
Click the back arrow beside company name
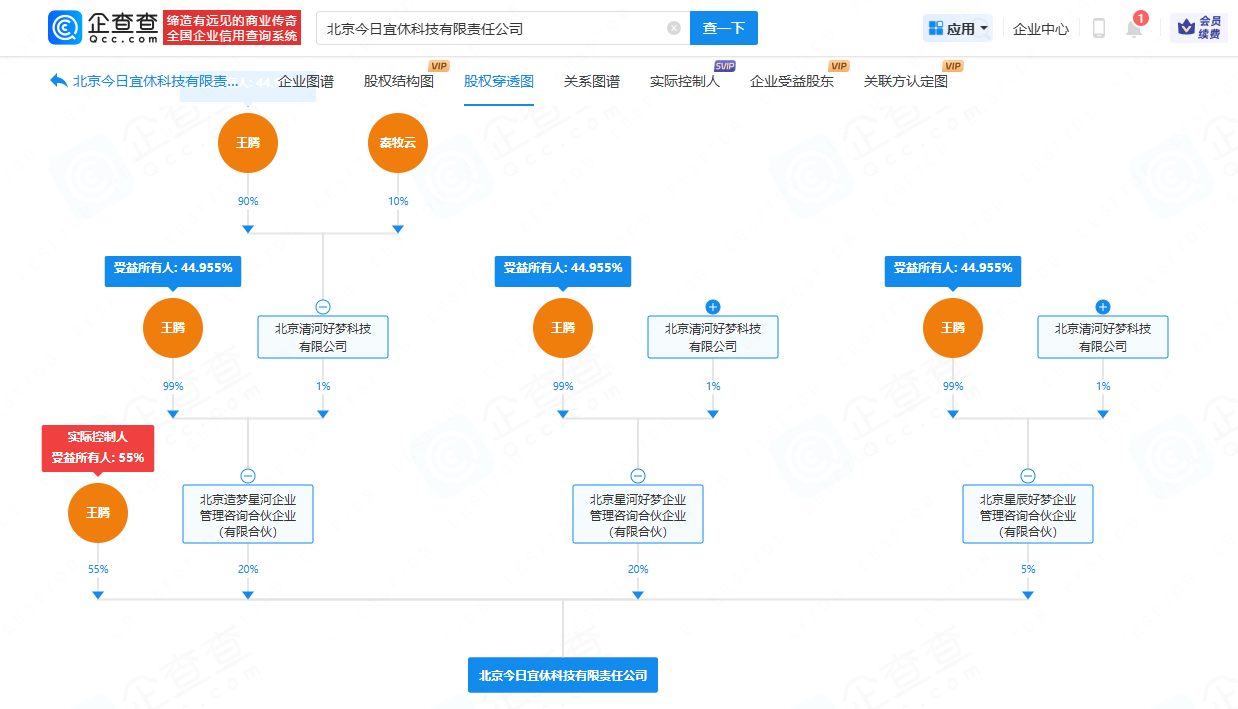(x=58, y=81)
